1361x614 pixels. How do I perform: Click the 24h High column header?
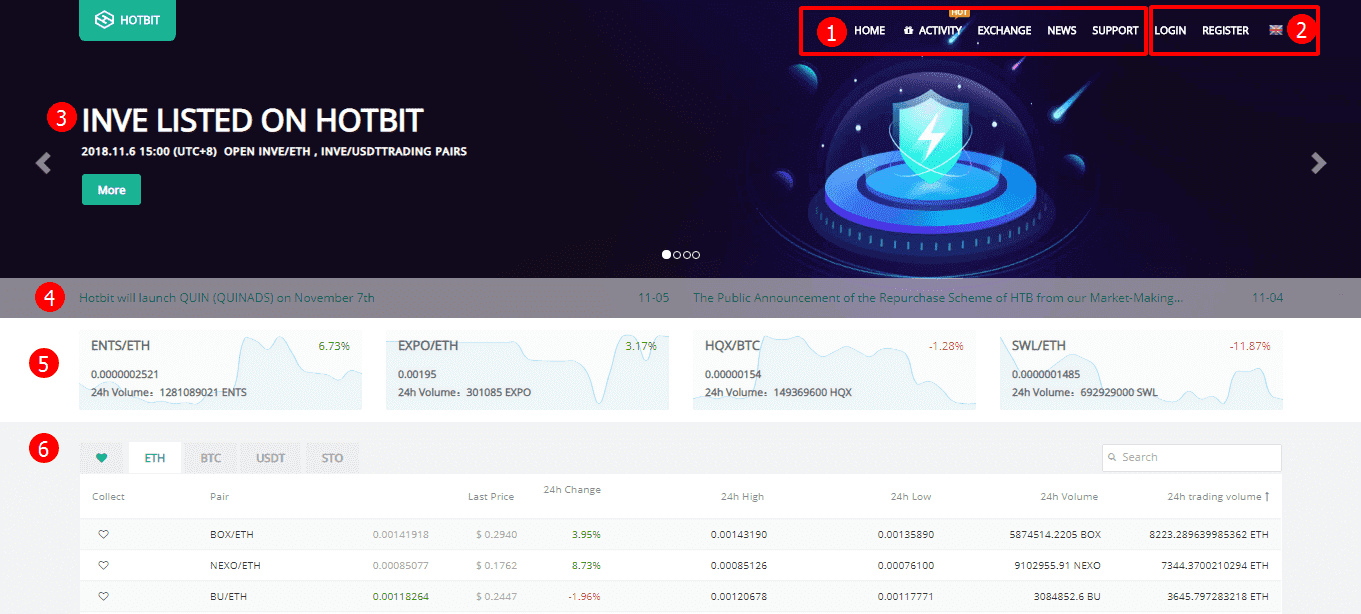point(742,496)
